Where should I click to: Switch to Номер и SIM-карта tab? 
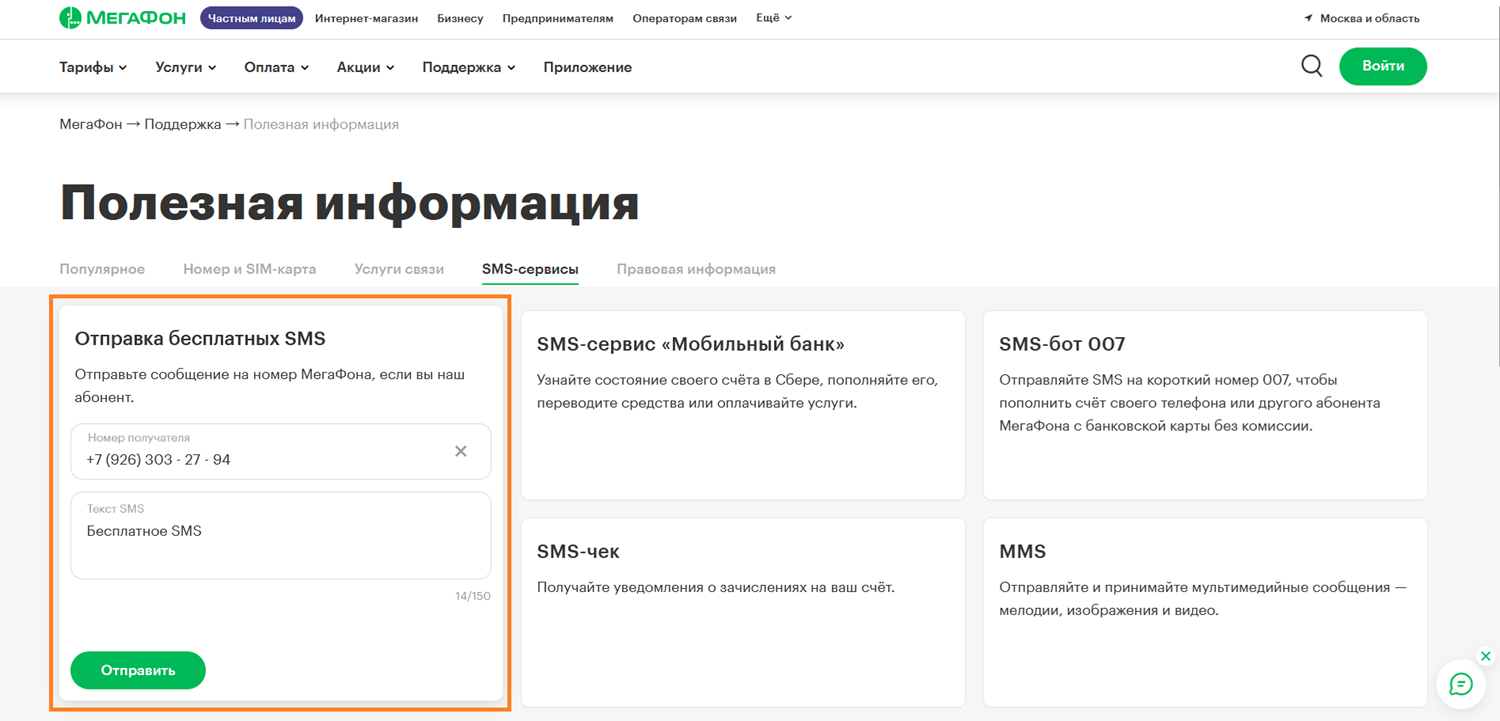click(250, 269)
